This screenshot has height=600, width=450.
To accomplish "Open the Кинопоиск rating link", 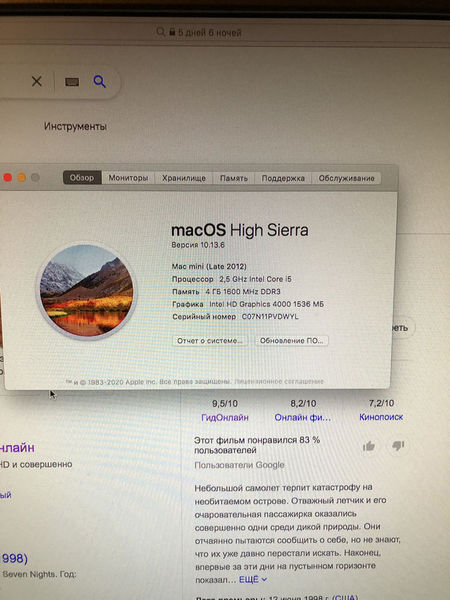I will [381, 417].
